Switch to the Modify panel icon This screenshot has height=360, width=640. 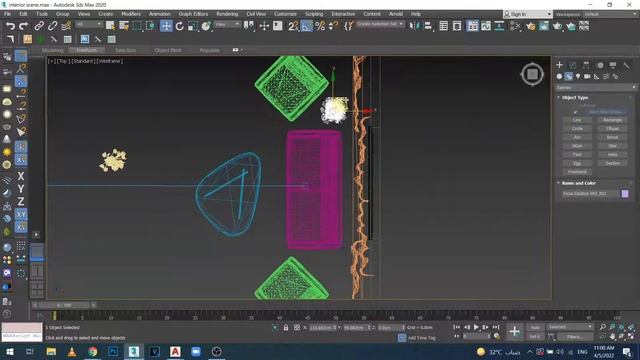[x=573, y=65]
